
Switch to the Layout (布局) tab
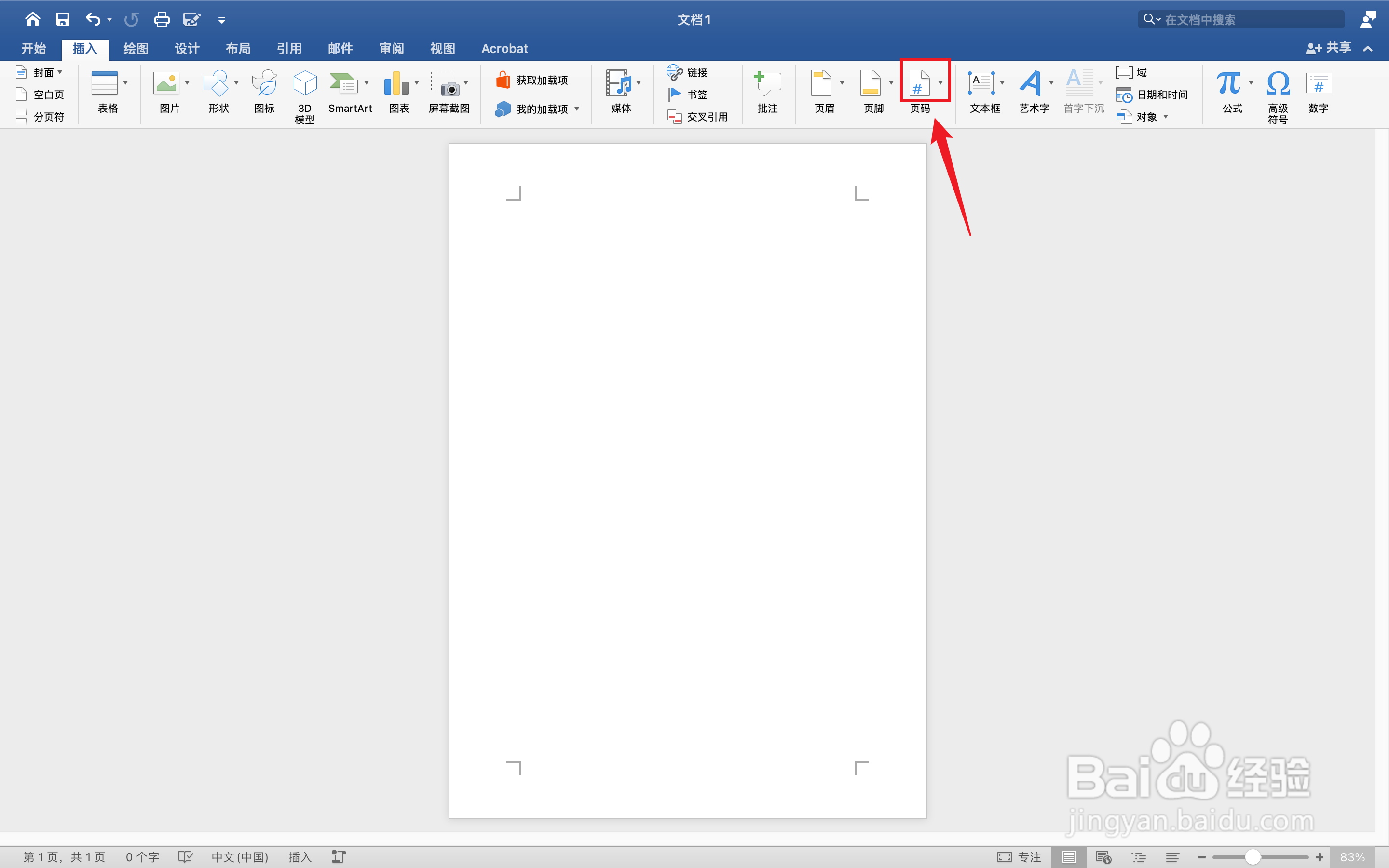(x=238, y=49)
